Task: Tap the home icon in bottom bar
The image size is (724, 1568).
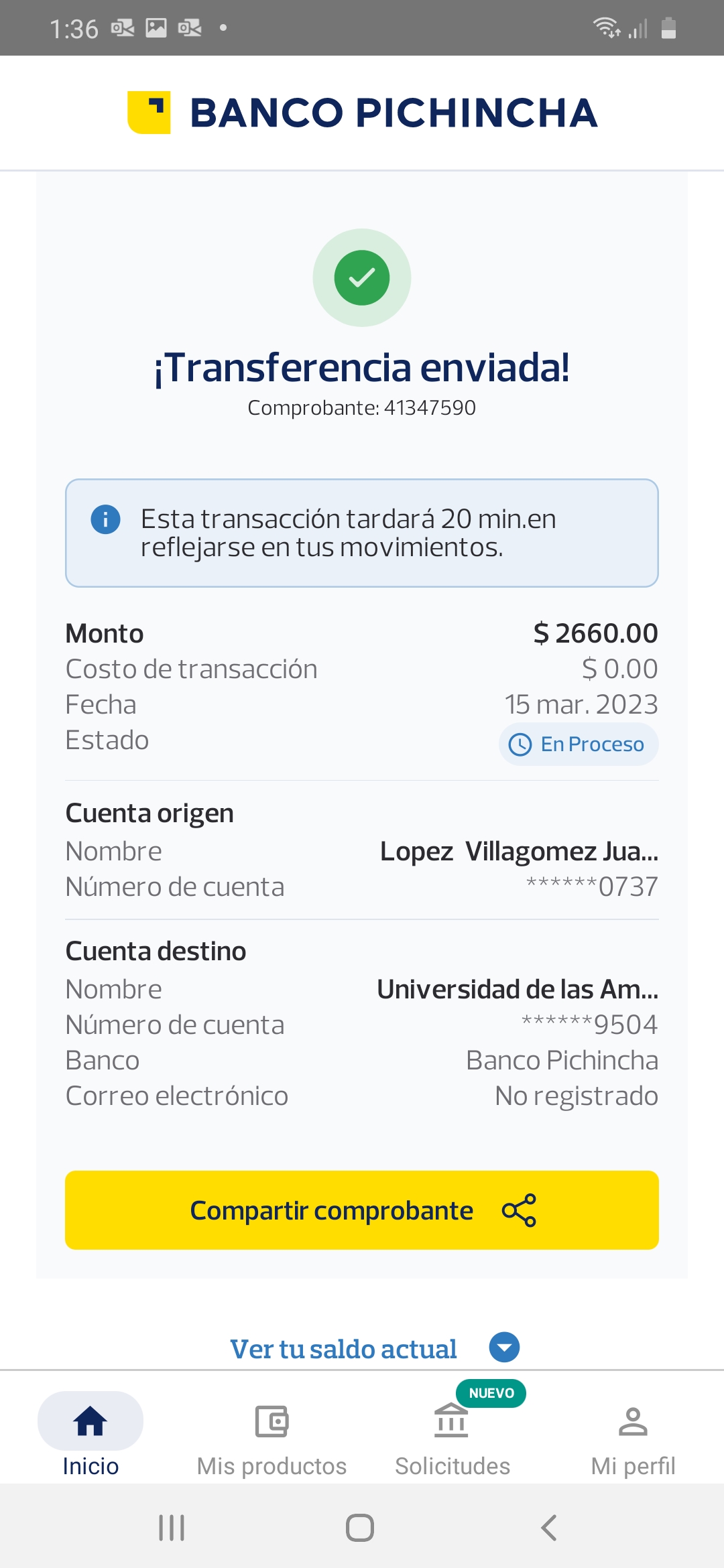Action: click(x=90, y=1421)
